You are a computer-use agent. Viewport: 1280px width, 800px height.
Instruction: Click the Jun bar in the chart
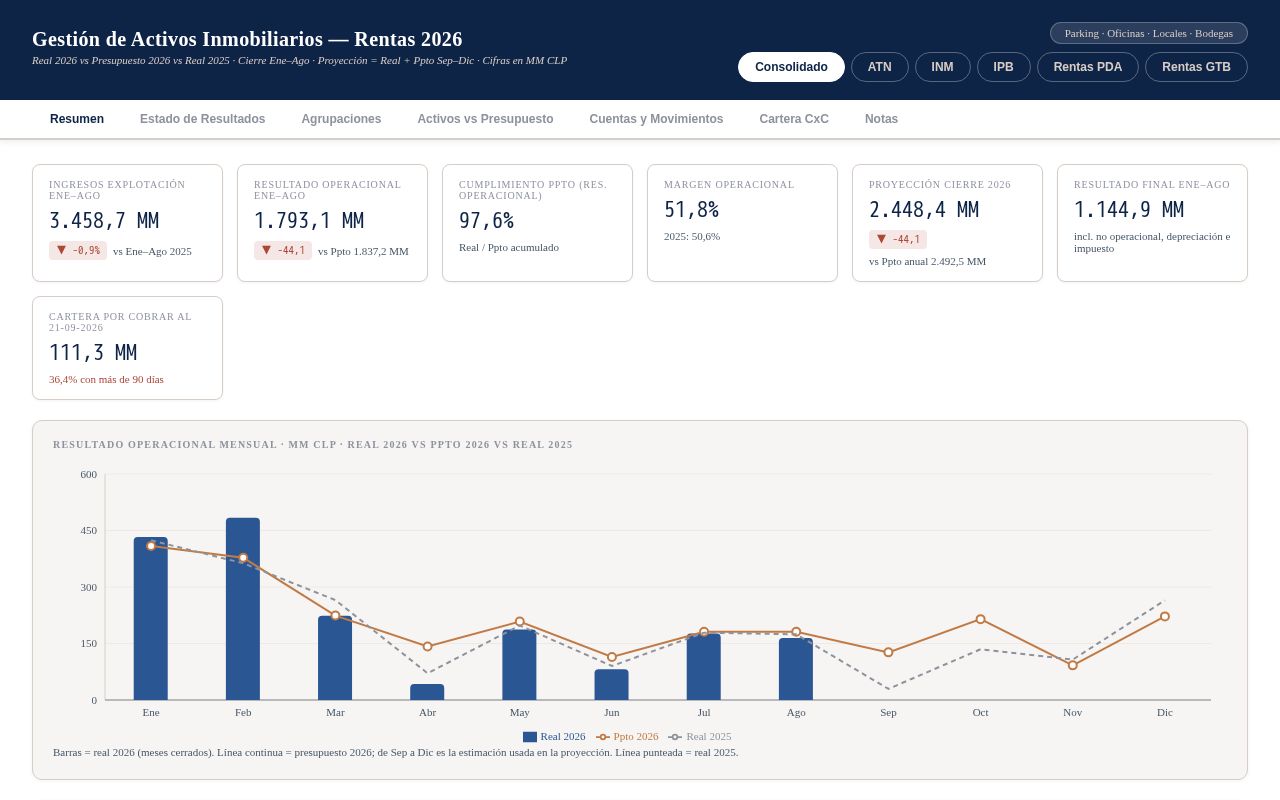pyautogui.click(x=612, y=685)
